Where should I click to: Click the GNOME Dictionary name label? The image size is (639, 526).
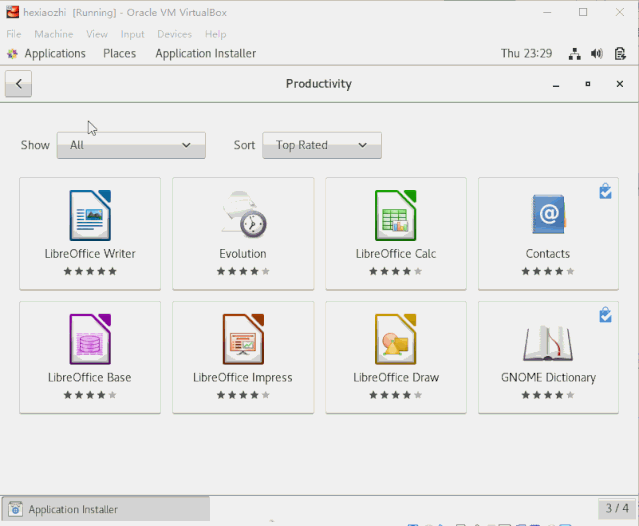coord(549,378)
